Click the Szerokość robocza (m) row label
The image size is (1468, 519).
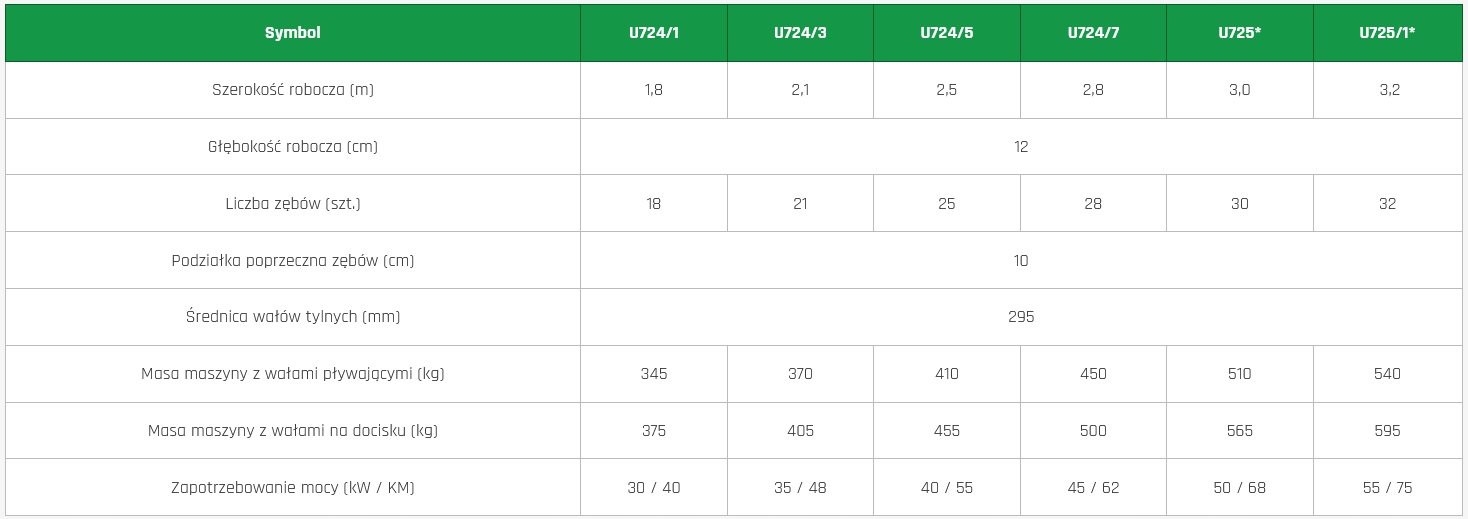click(292, 90)
